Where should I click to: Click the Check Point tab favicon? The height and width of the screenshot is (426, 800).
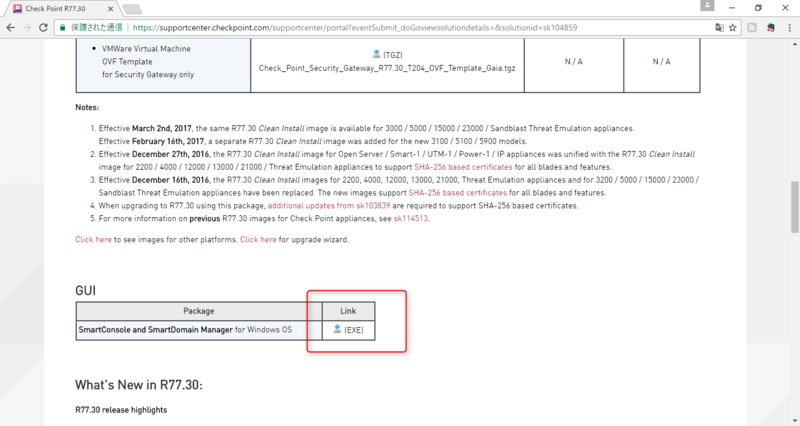18,9
